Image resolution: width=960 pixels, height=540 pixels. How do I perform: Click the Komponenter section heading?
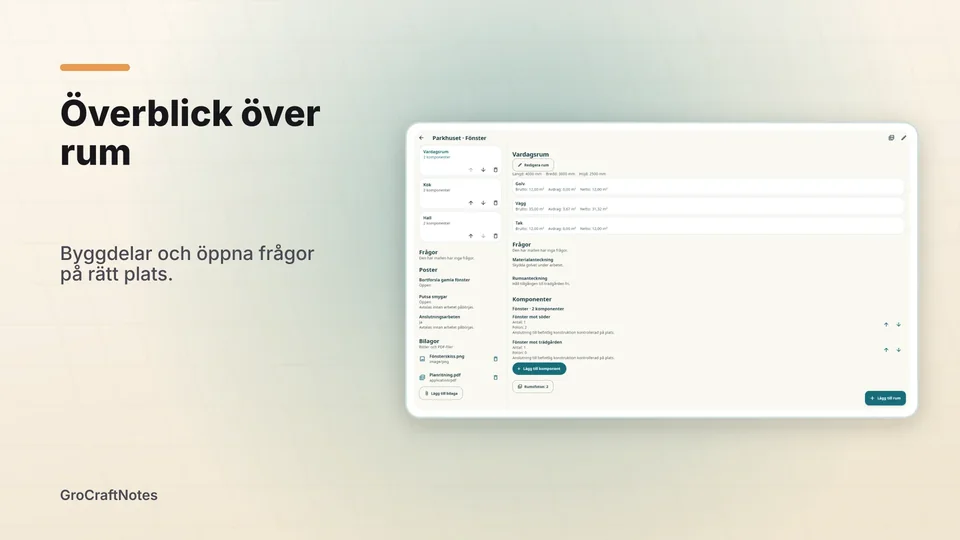point(531,299)
